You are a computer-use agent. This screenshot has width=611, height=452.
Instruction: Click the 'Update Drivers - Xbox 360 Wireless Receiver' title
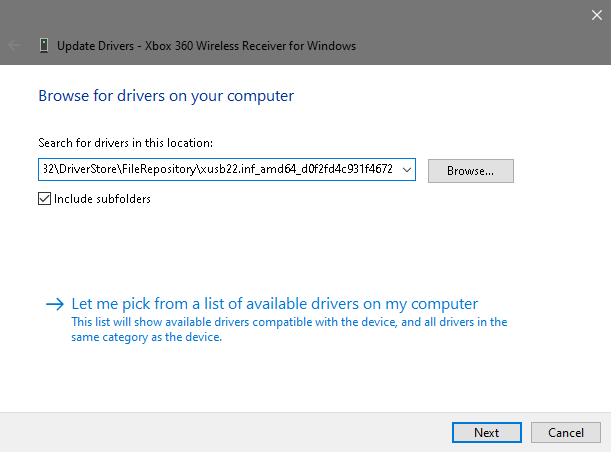pyautogui.click(x=207, y=46)
